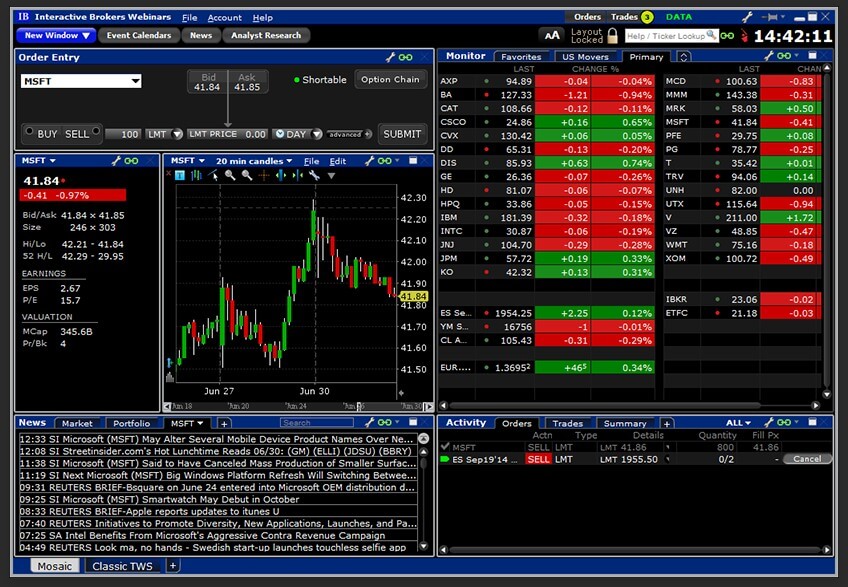Open Monitor panel wrench settings
Screen dimensions: 848x587
[768, 55]
